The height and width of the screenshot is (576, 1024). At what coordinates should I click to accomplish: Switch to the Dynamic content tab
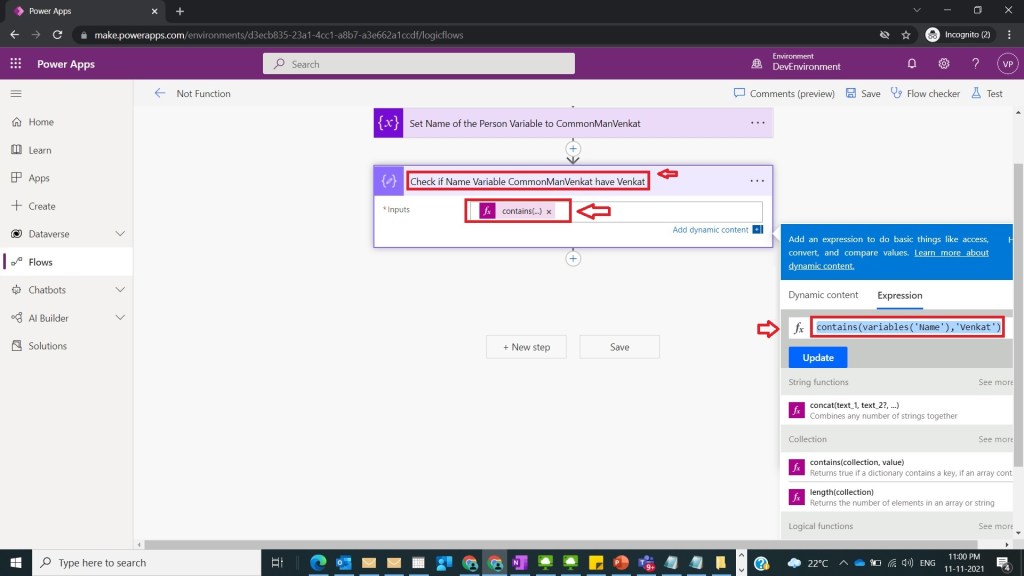coord(823,295)
